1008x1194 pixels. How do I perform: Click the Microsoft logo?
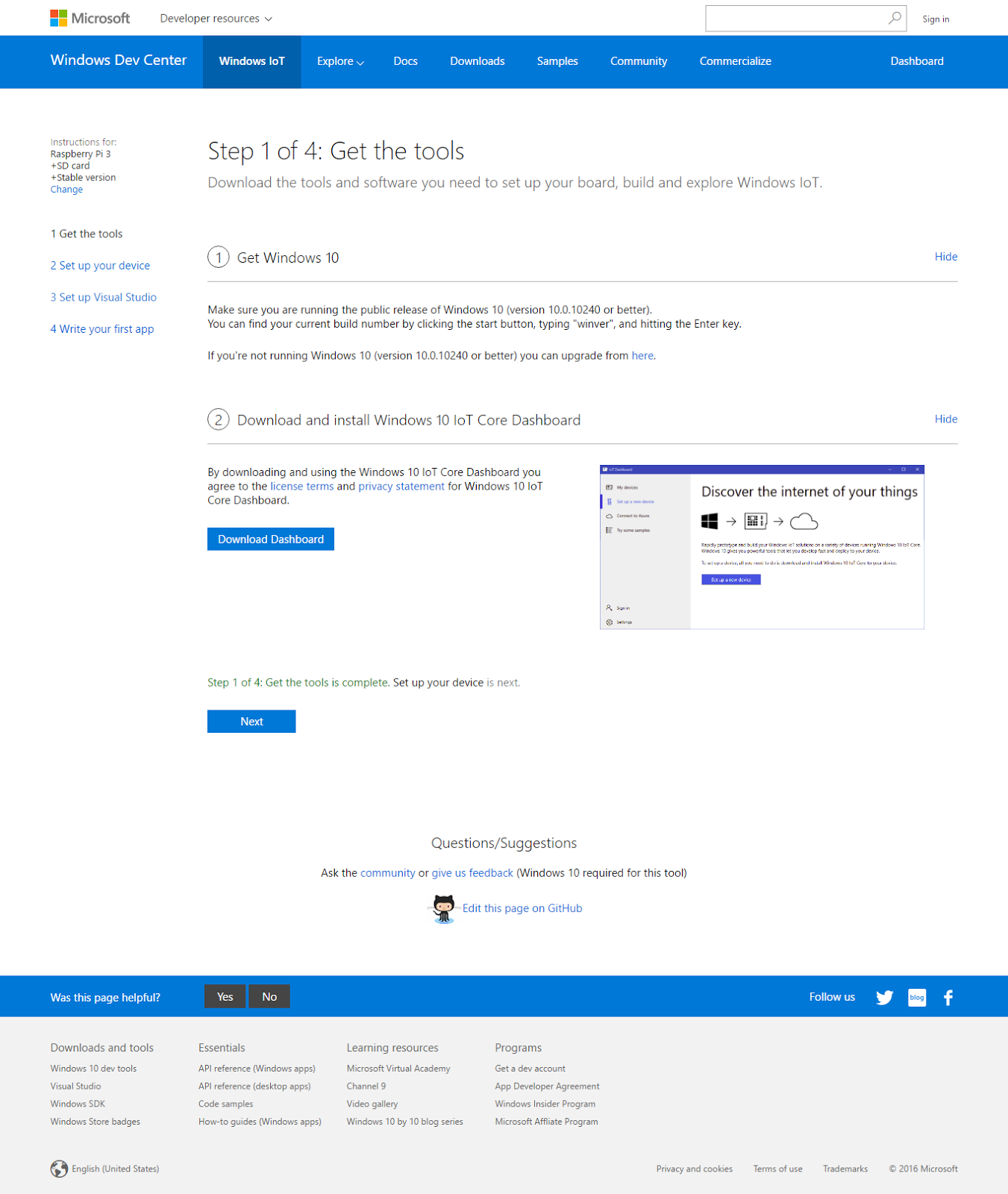pyautogui.click(x=90, y=18)
